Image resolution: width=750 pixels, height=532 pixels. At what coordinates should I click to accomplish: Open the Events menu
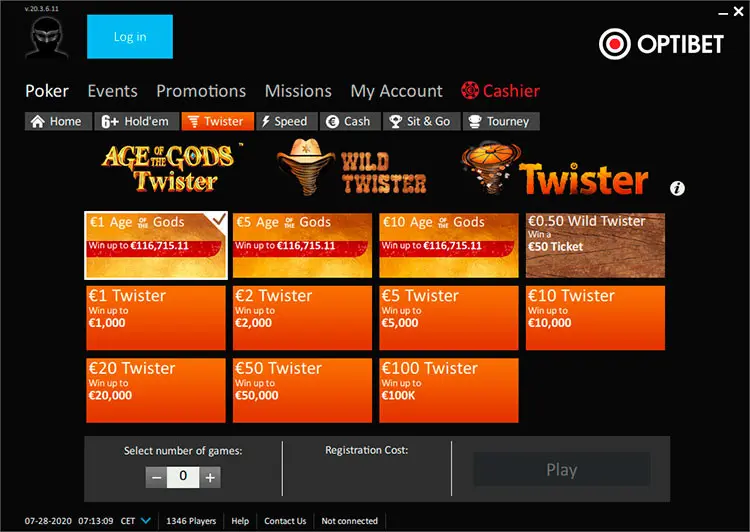click(x=112, y=91)
